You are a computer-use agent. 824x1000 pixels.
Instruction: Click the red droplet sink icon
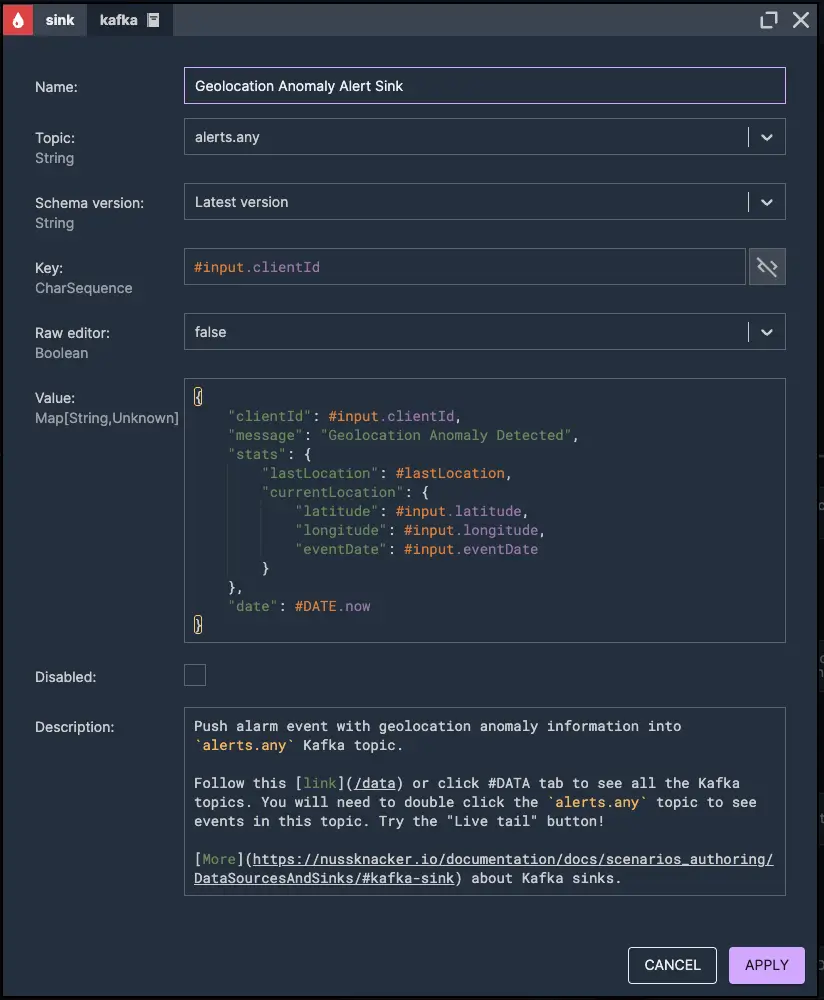(x=18, y=20)
